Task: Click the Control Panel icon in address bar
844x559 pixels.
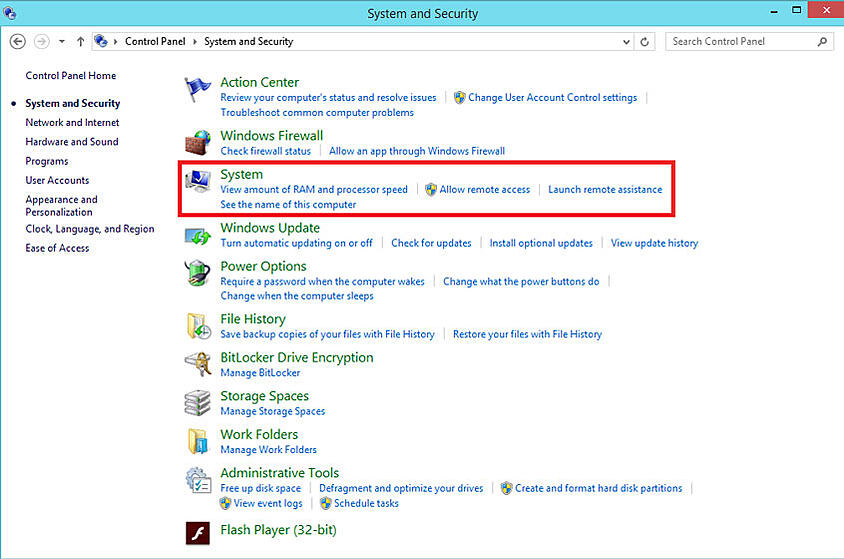Action: 101,41
